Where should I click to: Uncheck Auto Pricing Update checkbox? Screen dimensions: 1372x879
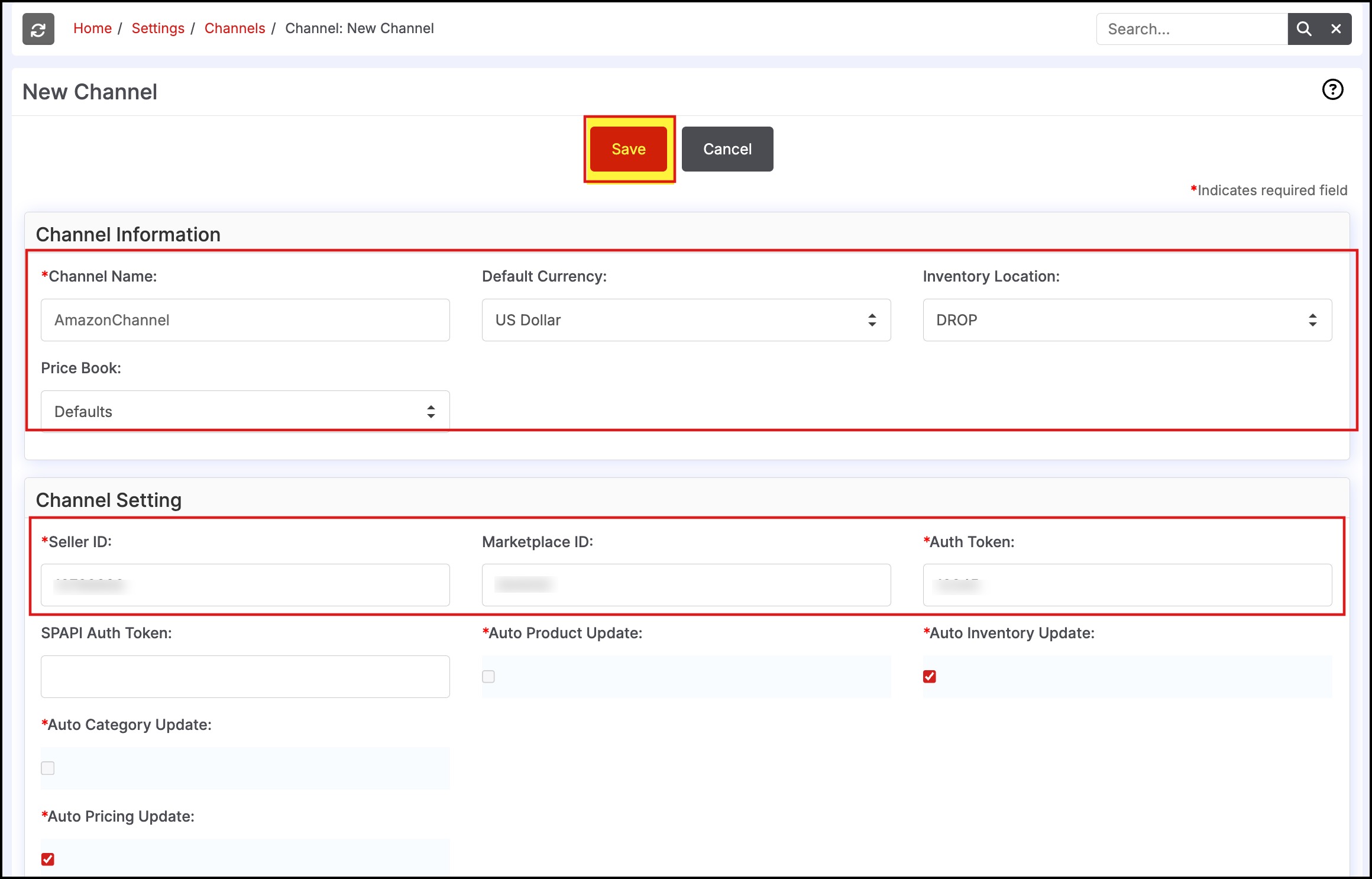coord(48,859)
